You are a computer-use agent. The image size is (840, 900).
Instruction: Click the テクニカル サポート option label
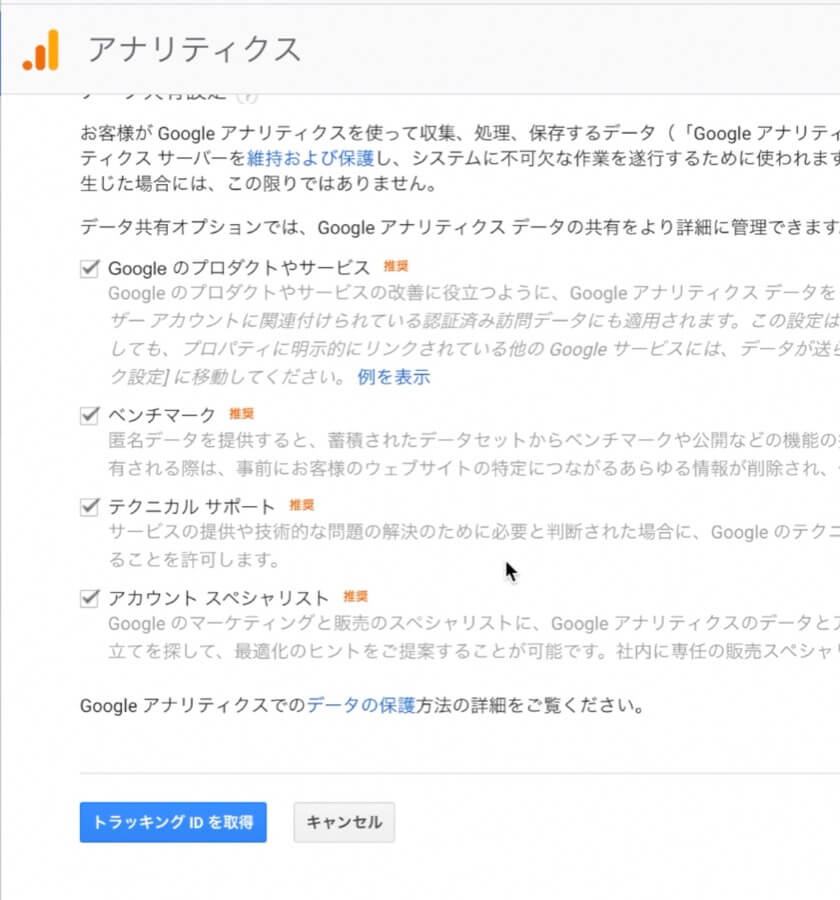[192, 506]
